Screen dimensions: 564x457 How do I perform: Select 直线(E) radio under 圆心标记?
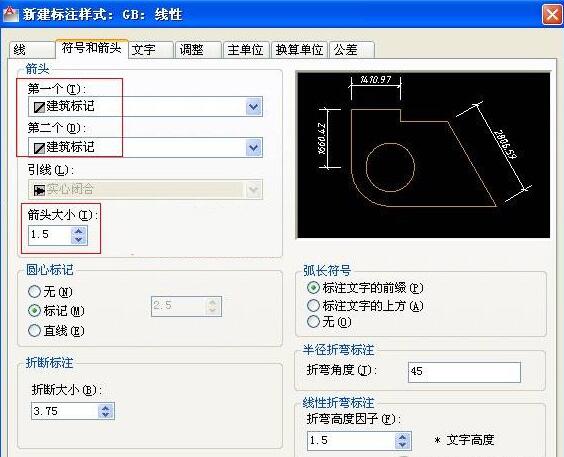(35, 330)
